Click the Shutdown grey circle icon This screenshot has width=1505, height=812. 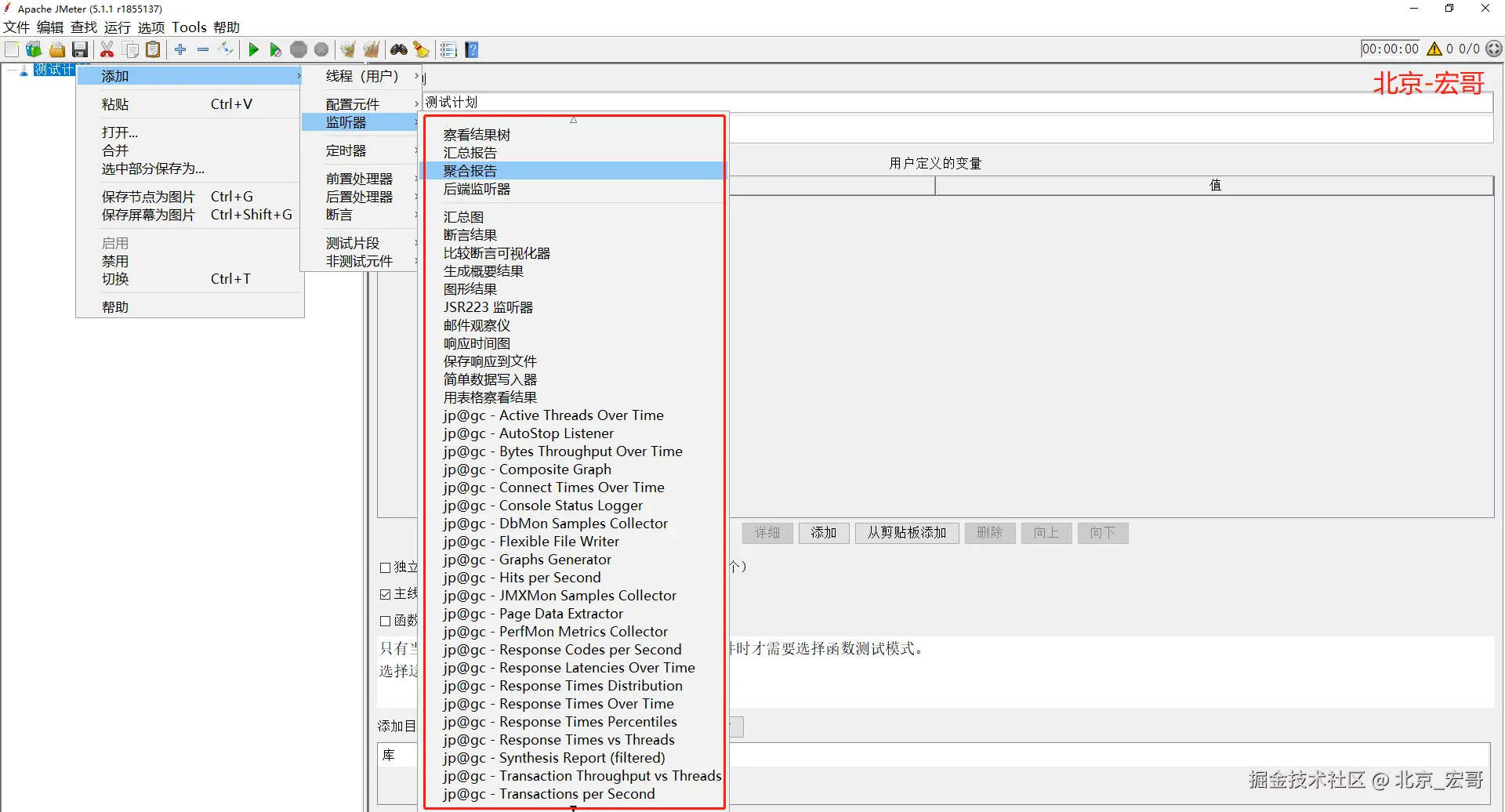[x=321, y=49]
